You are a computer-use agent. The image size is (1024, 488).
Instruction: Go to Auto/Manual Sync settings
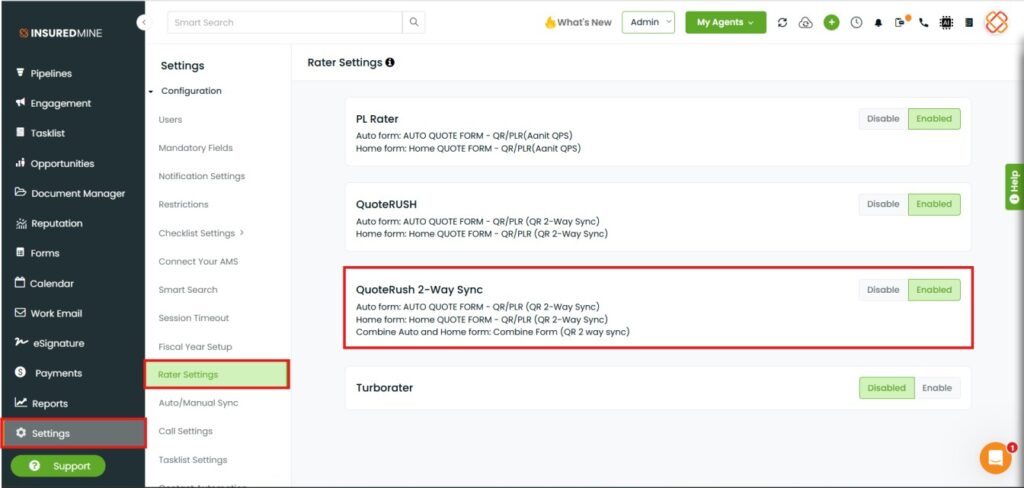(x=199, y=403)
